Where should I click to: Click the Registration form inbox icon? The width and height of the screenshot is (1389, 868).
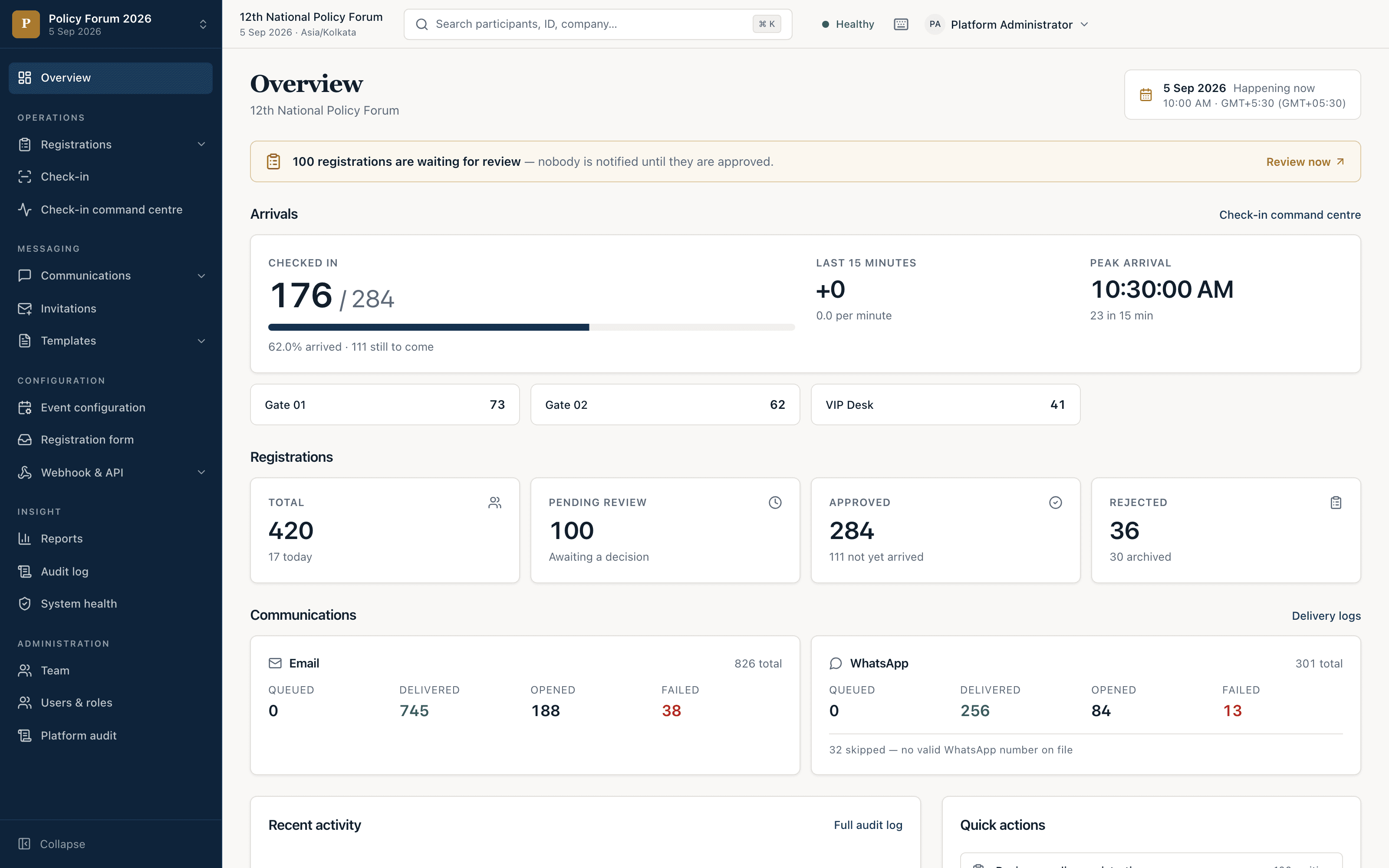click(x=25, y=440)
